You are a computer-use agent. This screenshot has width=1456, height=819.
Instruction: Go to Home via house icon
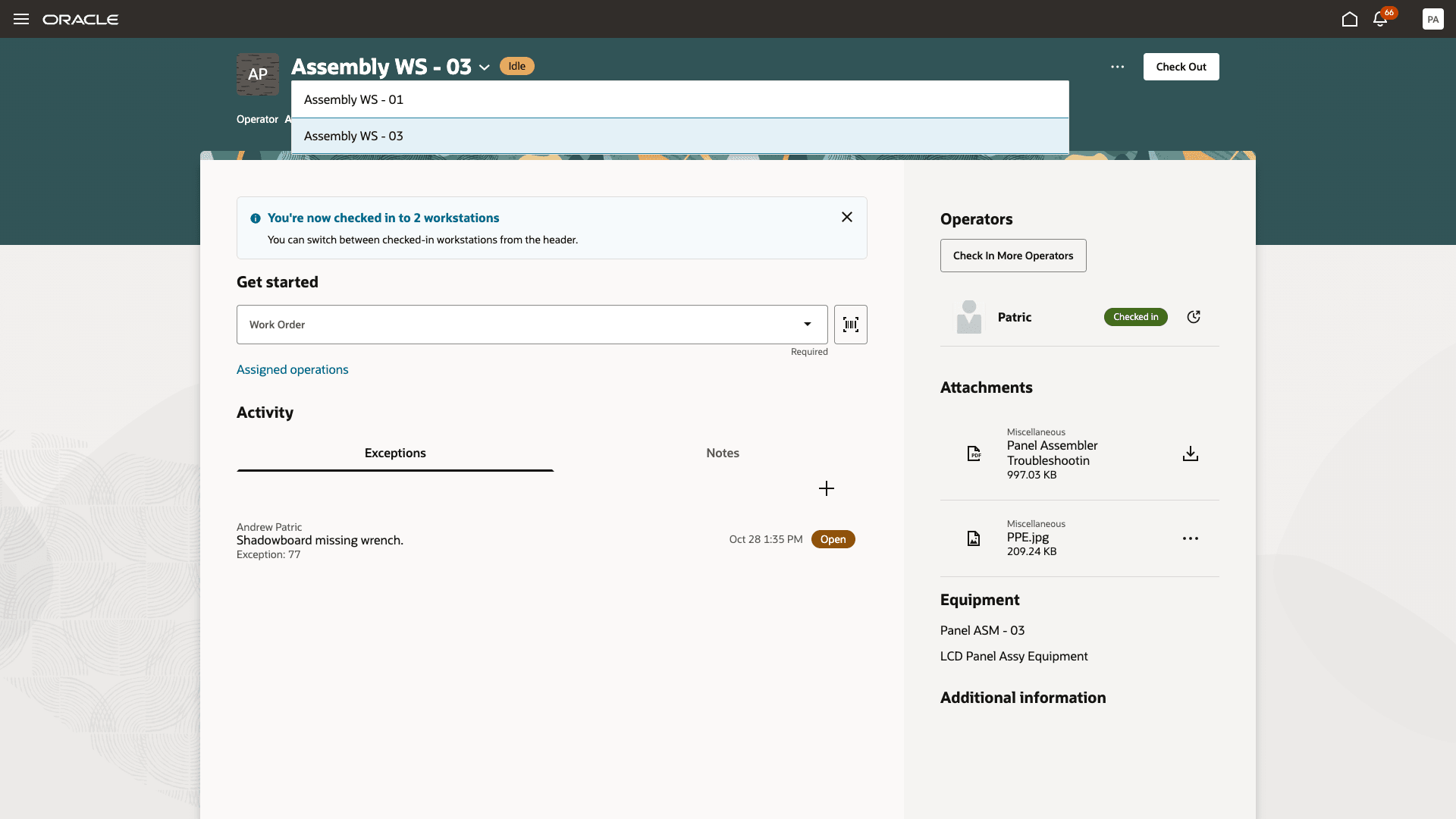1349,19
